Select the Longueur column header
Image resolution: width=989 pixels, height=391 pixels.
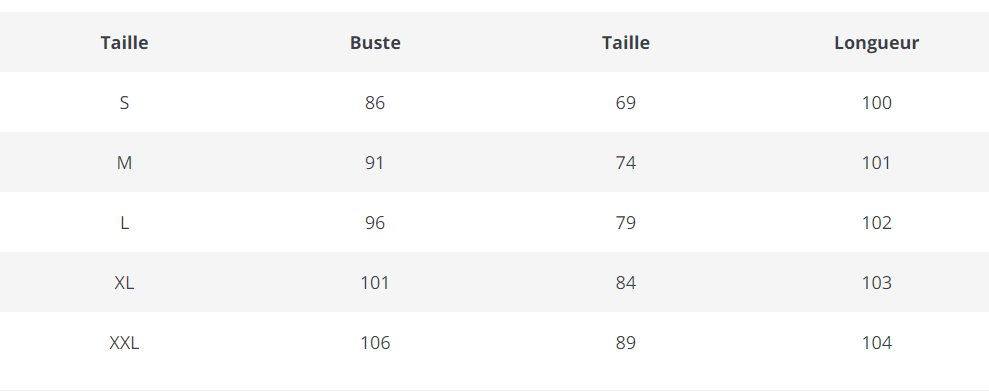pyautogui.click(x=876, y=42)
